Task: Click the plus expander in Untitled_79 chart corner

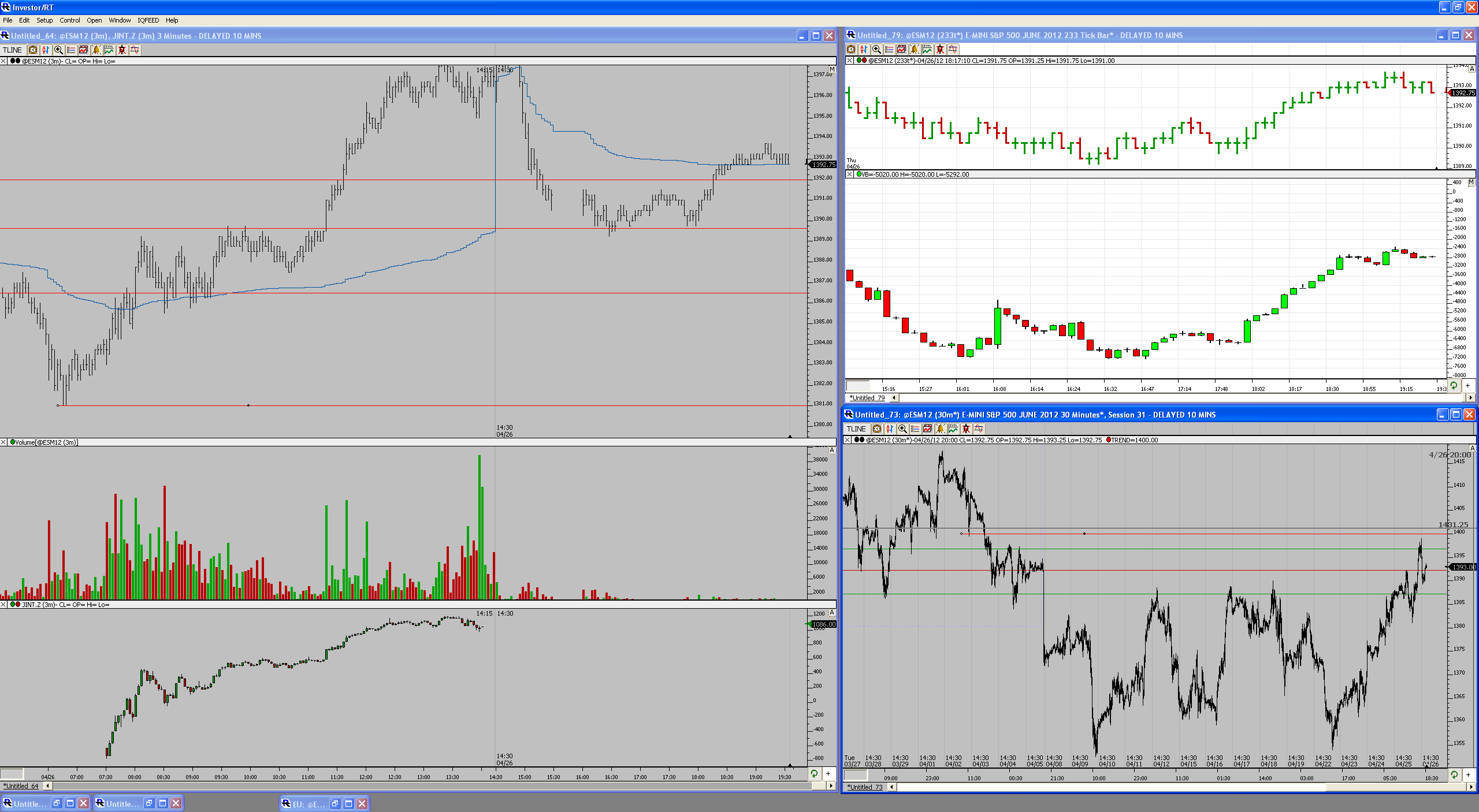Action: click(x=1467, y=385)
